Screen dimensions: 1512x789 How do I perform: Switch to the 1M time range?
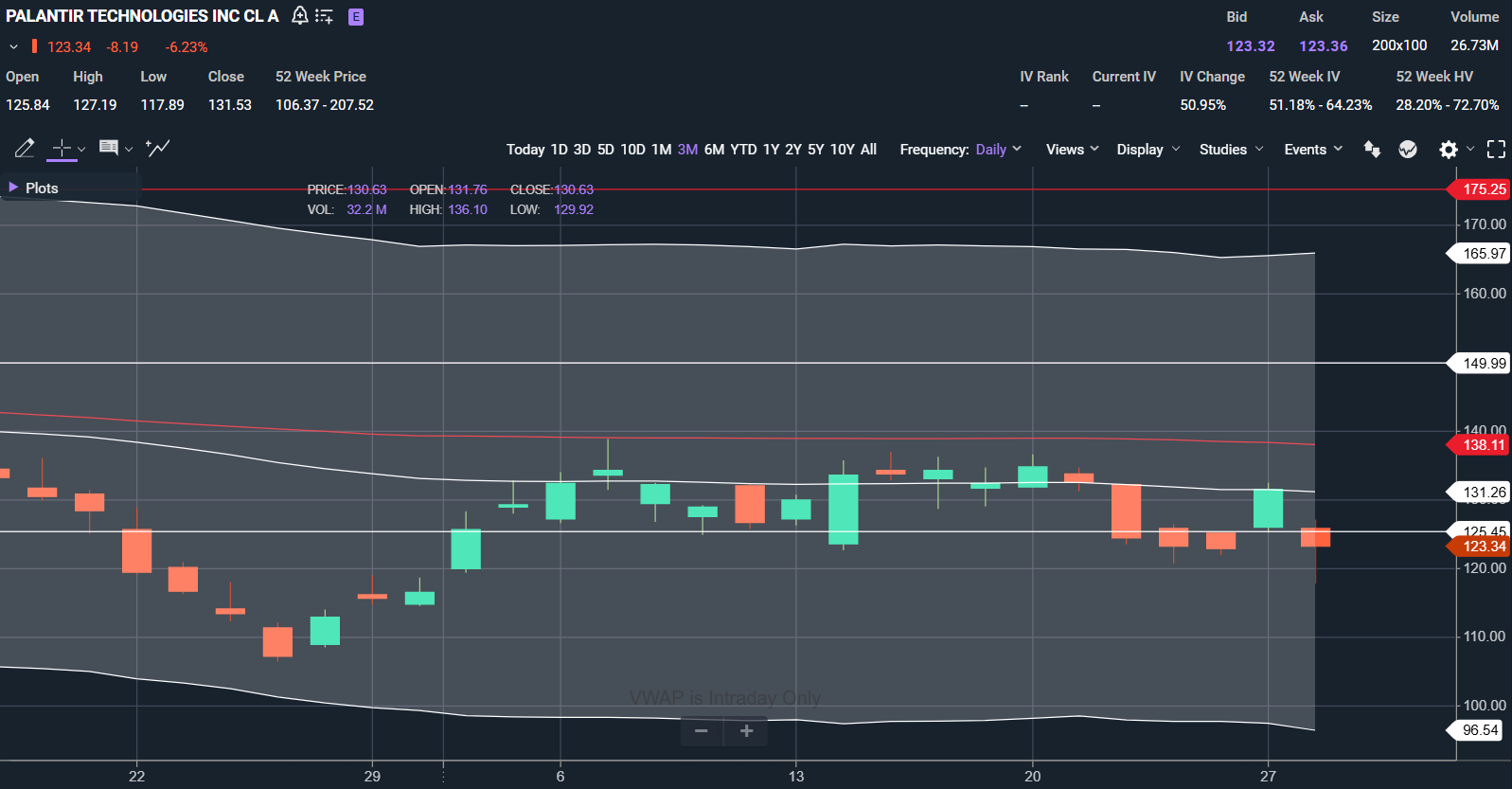(x=662, y=150)
